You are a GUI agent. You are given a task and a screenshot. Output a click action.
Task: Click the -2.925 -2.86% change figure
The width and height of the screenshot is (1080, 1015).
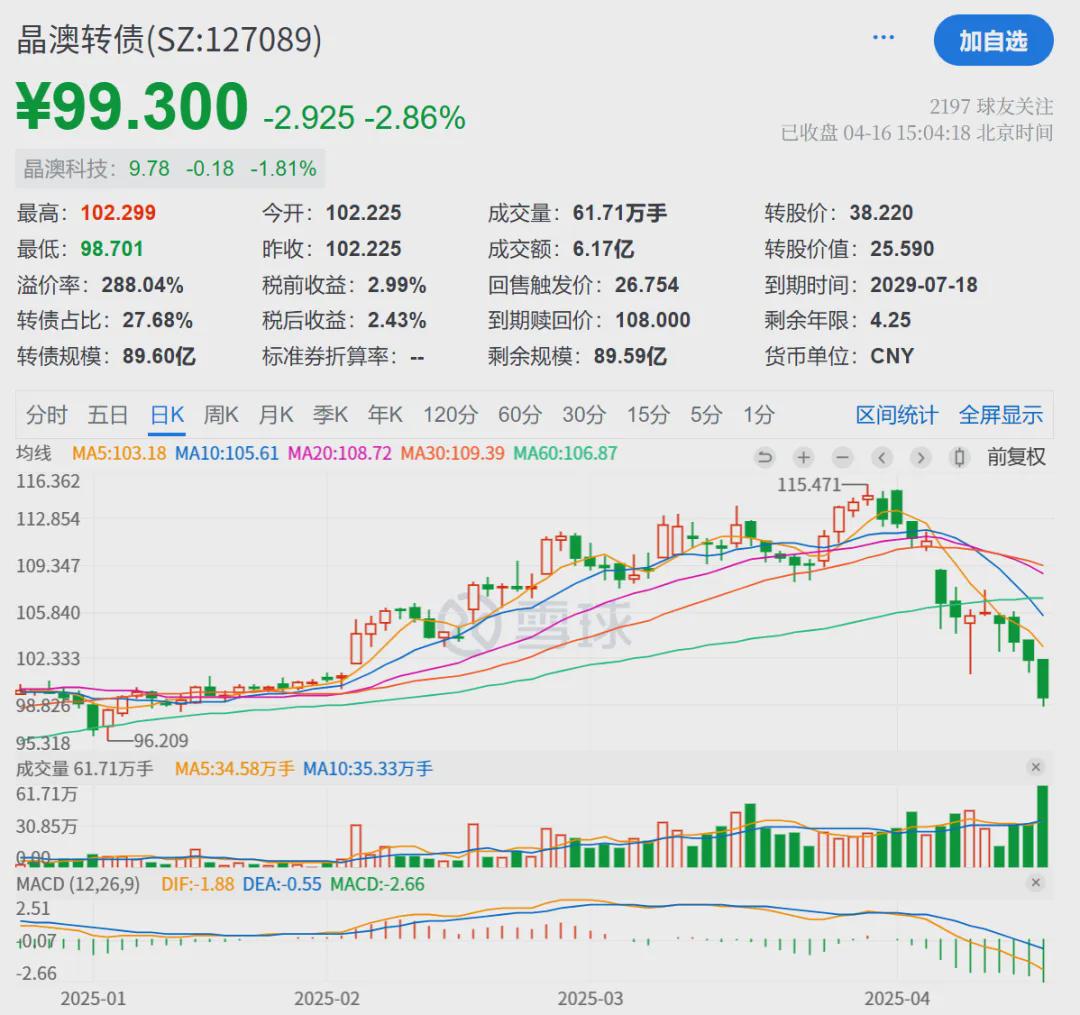364,118
